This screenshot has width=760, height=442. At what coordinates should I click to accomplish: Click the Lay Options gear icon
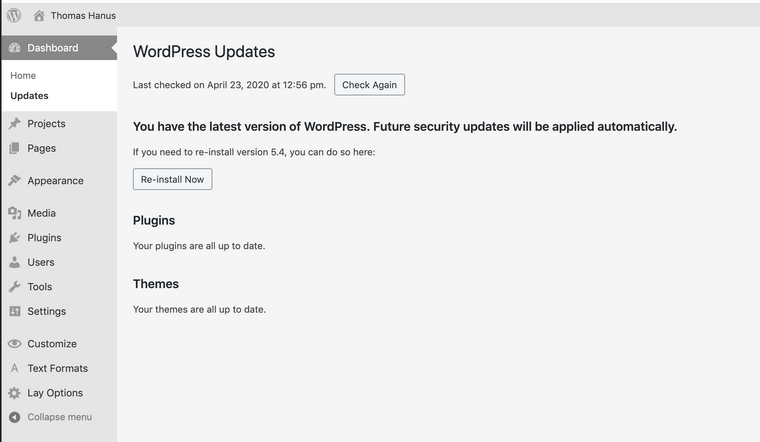click(x=14, y=393)
